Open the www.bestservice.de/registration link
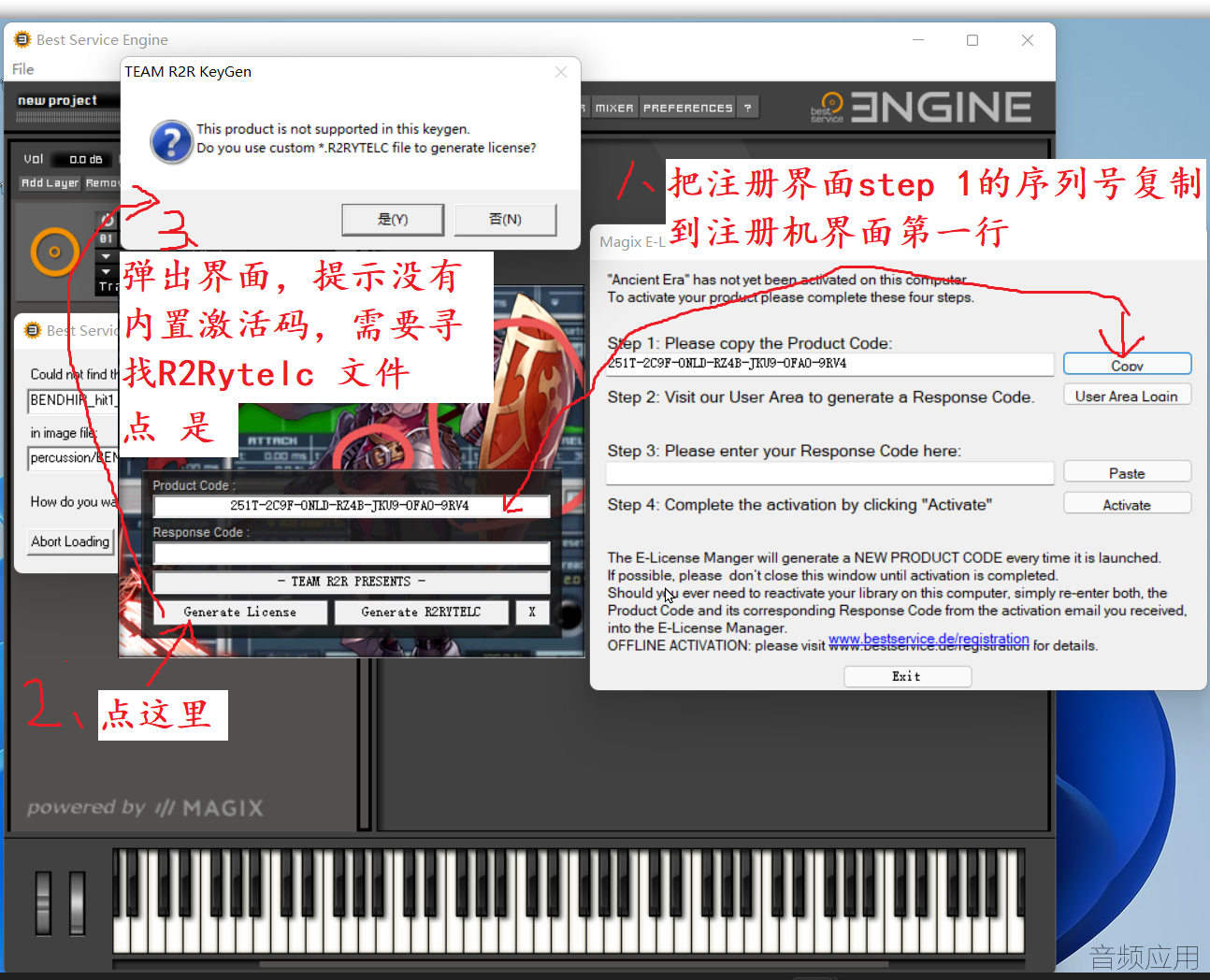Viewport: 1210px width, 980px height. [x=929, y=640]
